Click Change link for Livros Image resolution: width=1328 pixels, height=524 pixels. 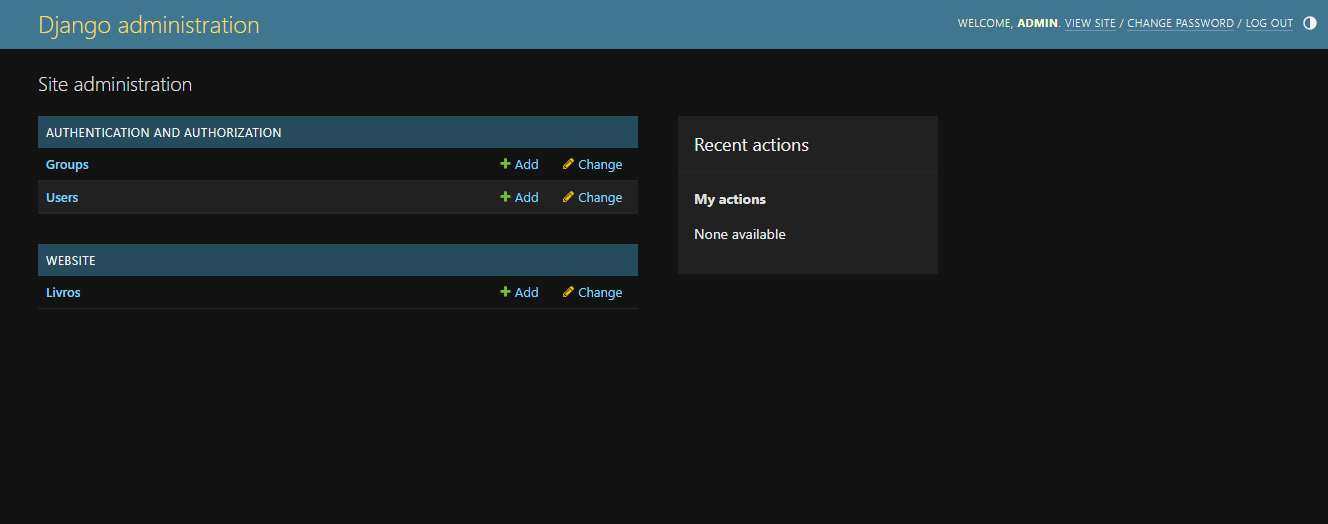[592, 293]
